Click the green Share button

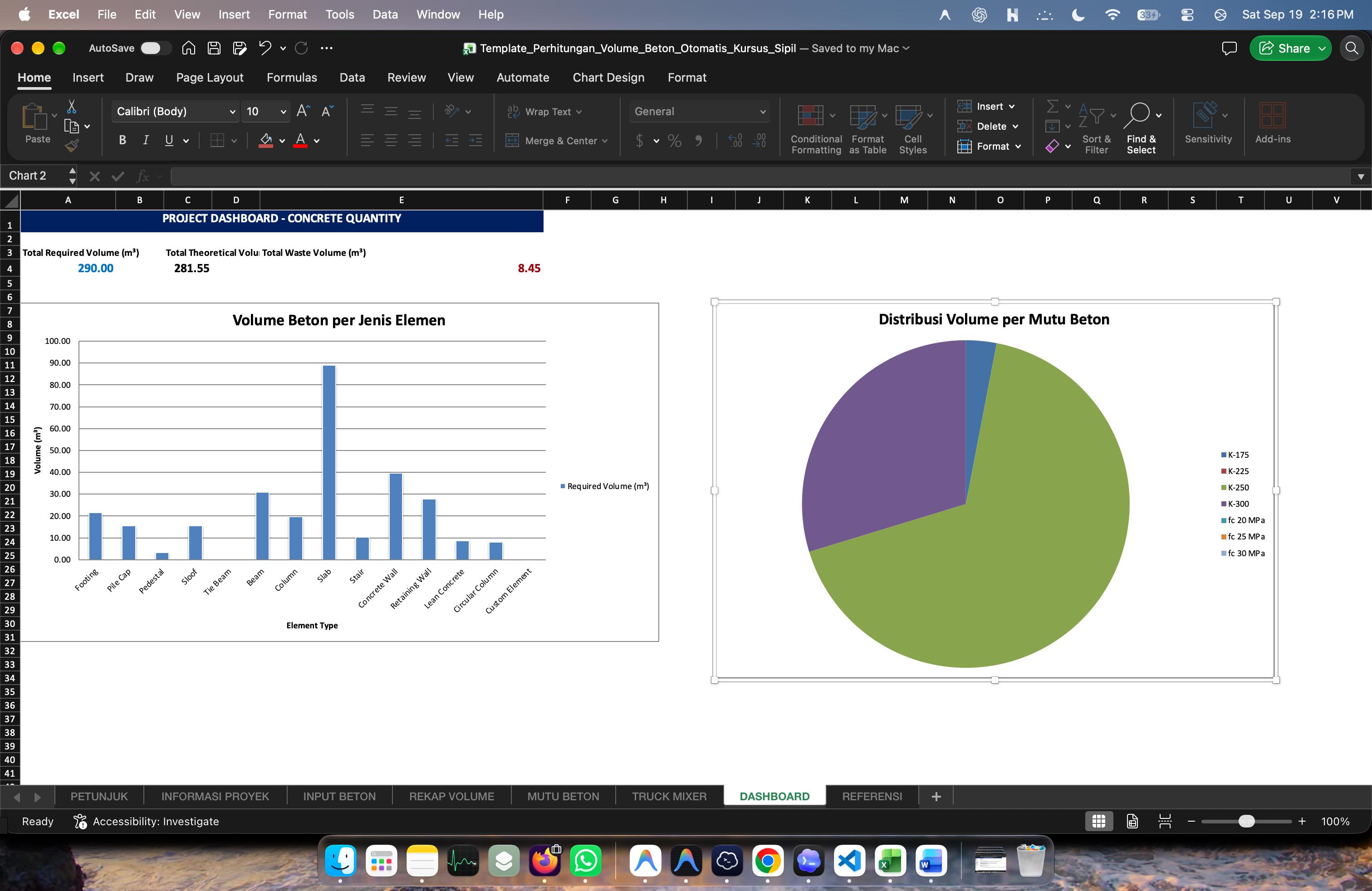coord(1290,49)
